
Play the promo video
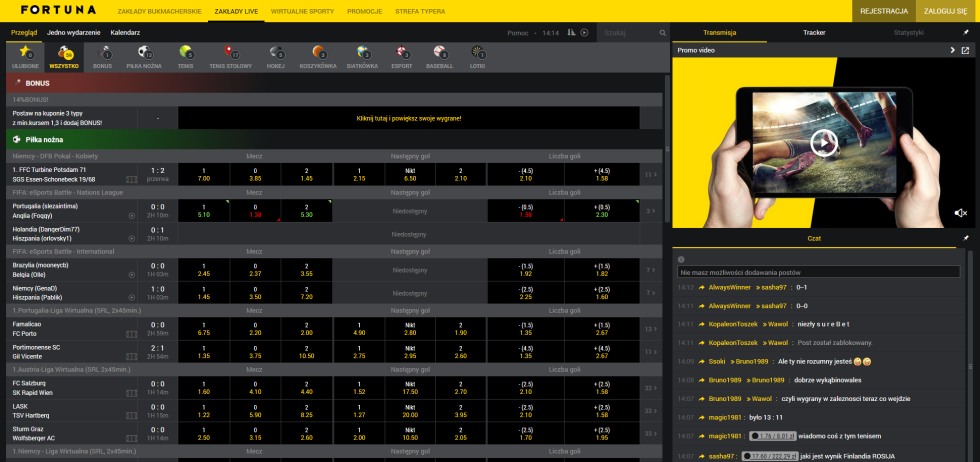[824, 143]
